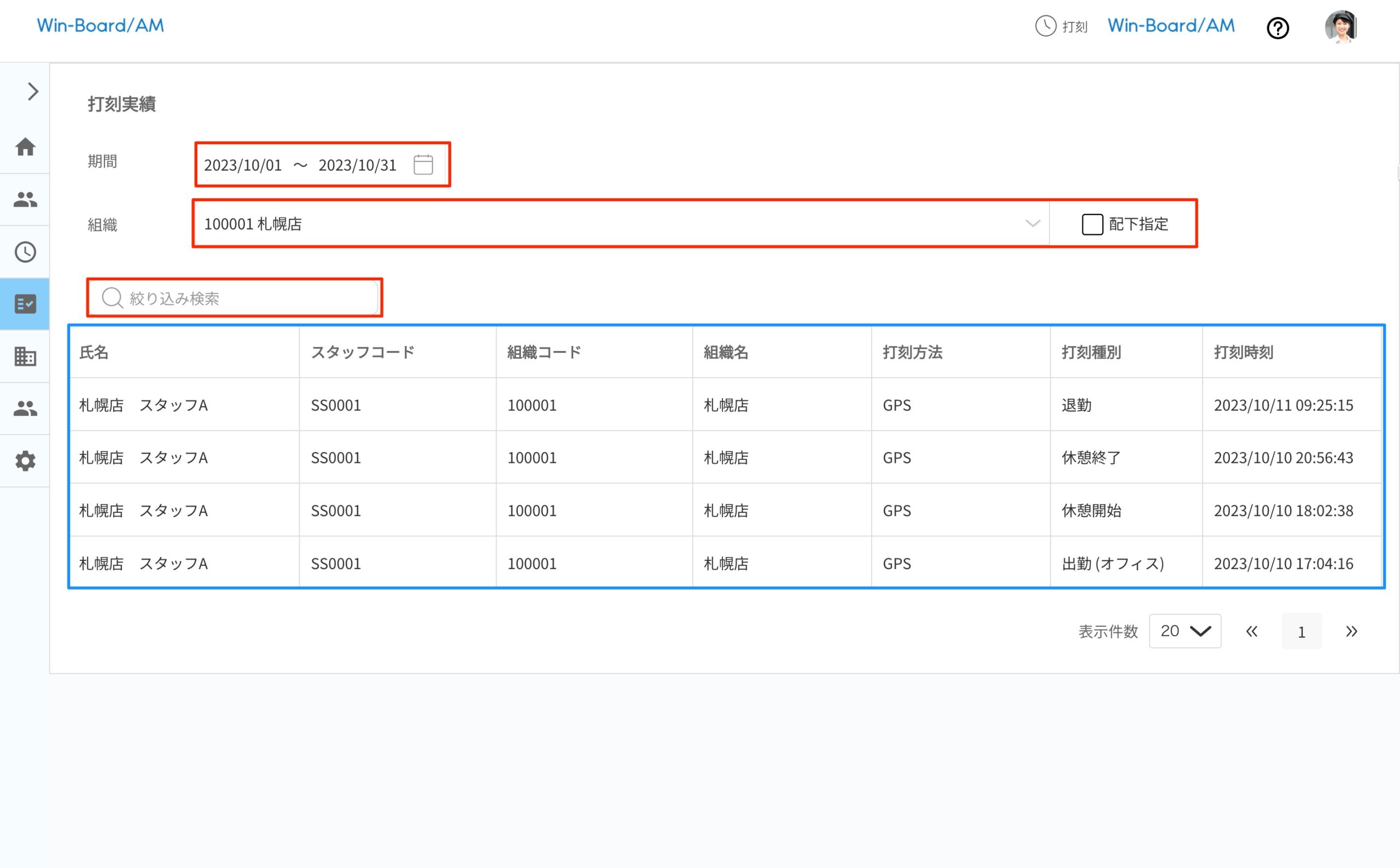Enable the 配下指定 checkbox

1092,224
